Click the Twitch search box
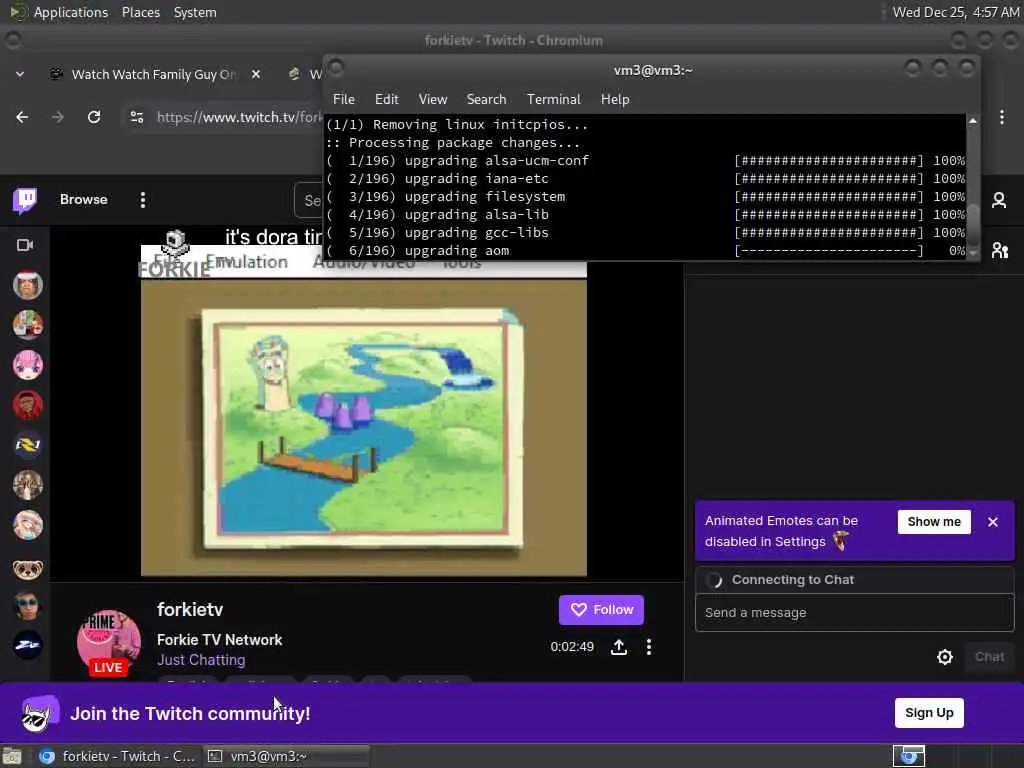Viewport: 1024px width, 768px height. 309,200
